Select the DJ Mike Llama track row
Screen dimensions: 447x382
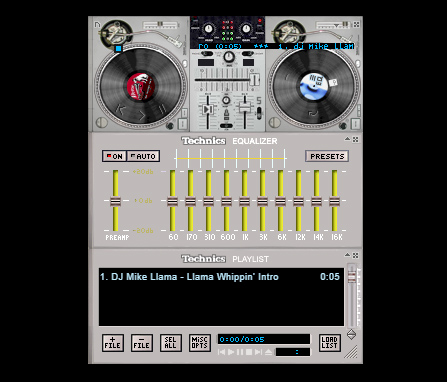pos(221,277)
